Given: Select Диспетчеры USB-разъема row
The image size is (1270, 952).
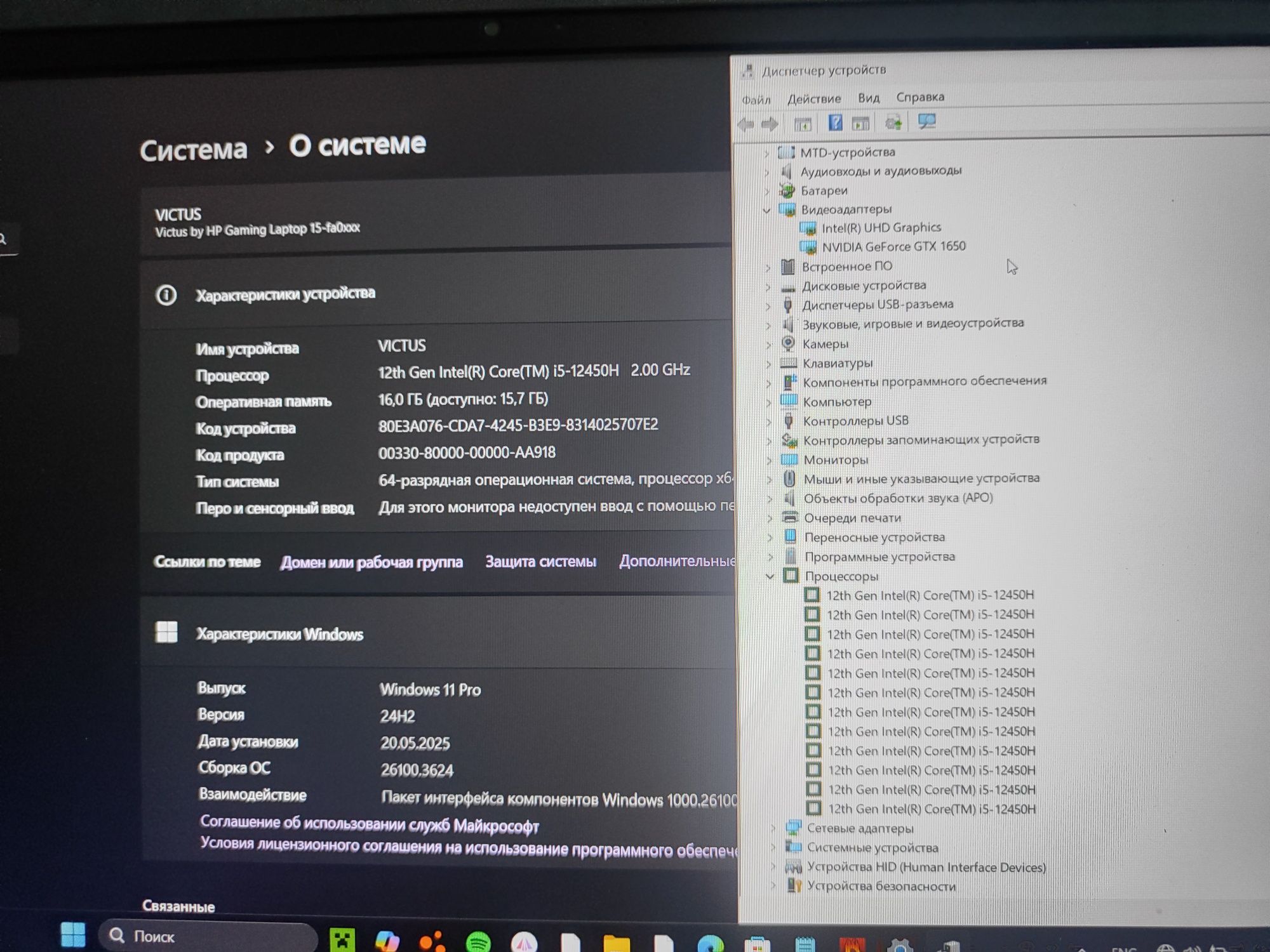Looking at the screenshot, I should pyautogui.click(x=878, y=305).
